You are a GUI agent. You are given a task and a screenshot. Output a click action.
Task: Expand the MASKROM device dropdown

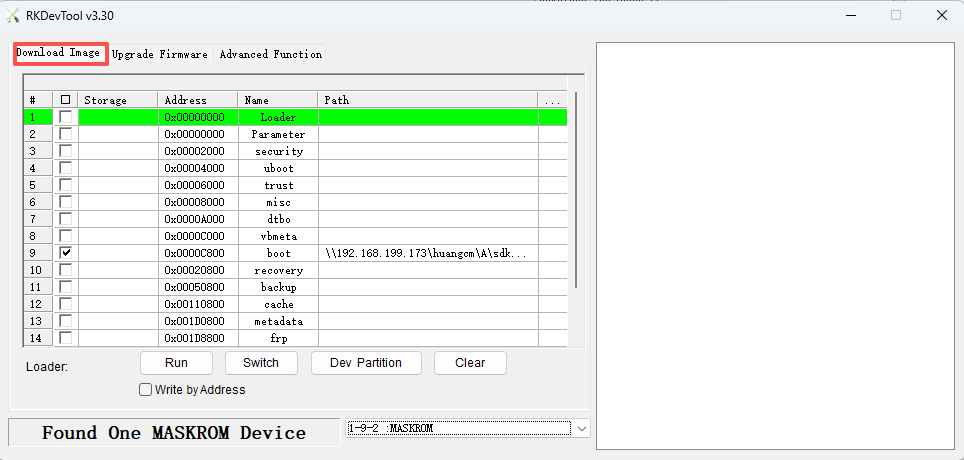click(582, 428)
